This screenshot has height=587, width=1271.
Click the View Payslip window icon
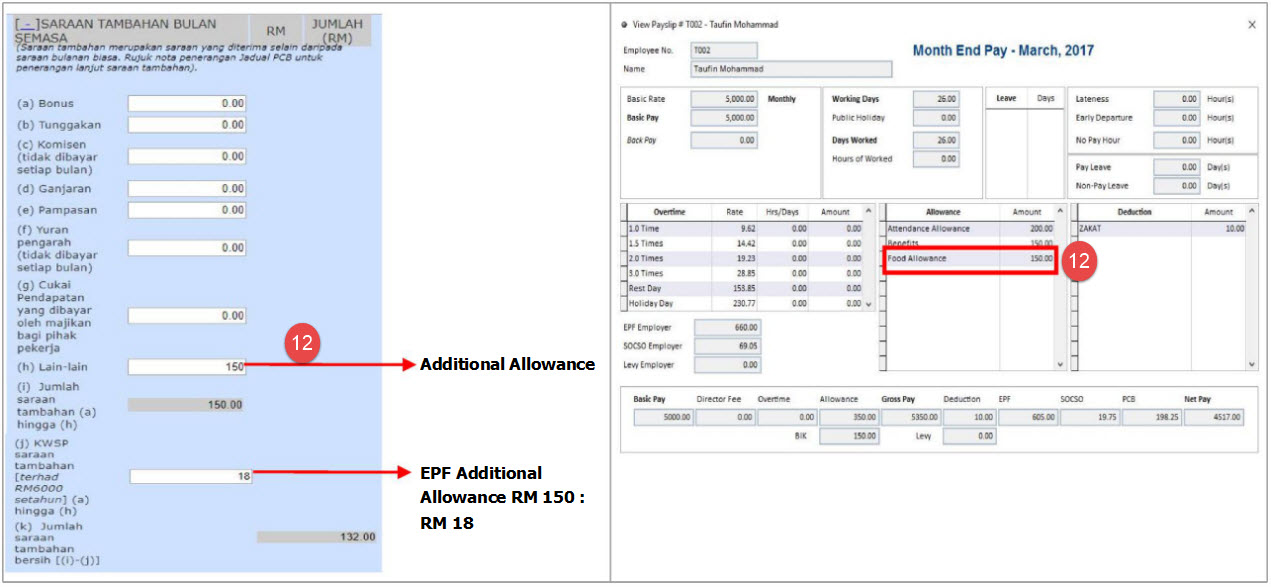tap(625, 25)
